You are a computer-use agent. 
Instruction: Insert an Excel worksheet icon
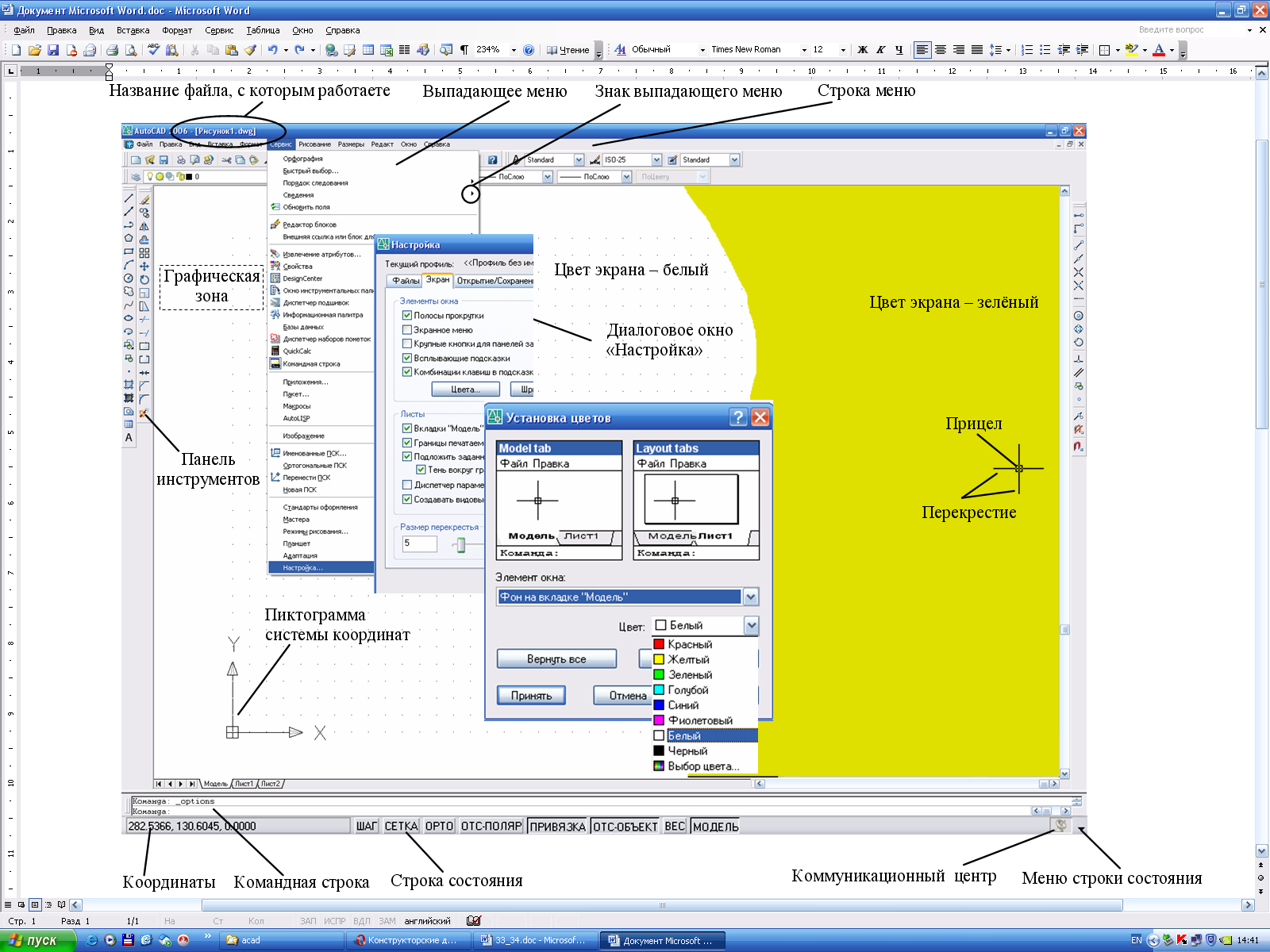point(387,50)
